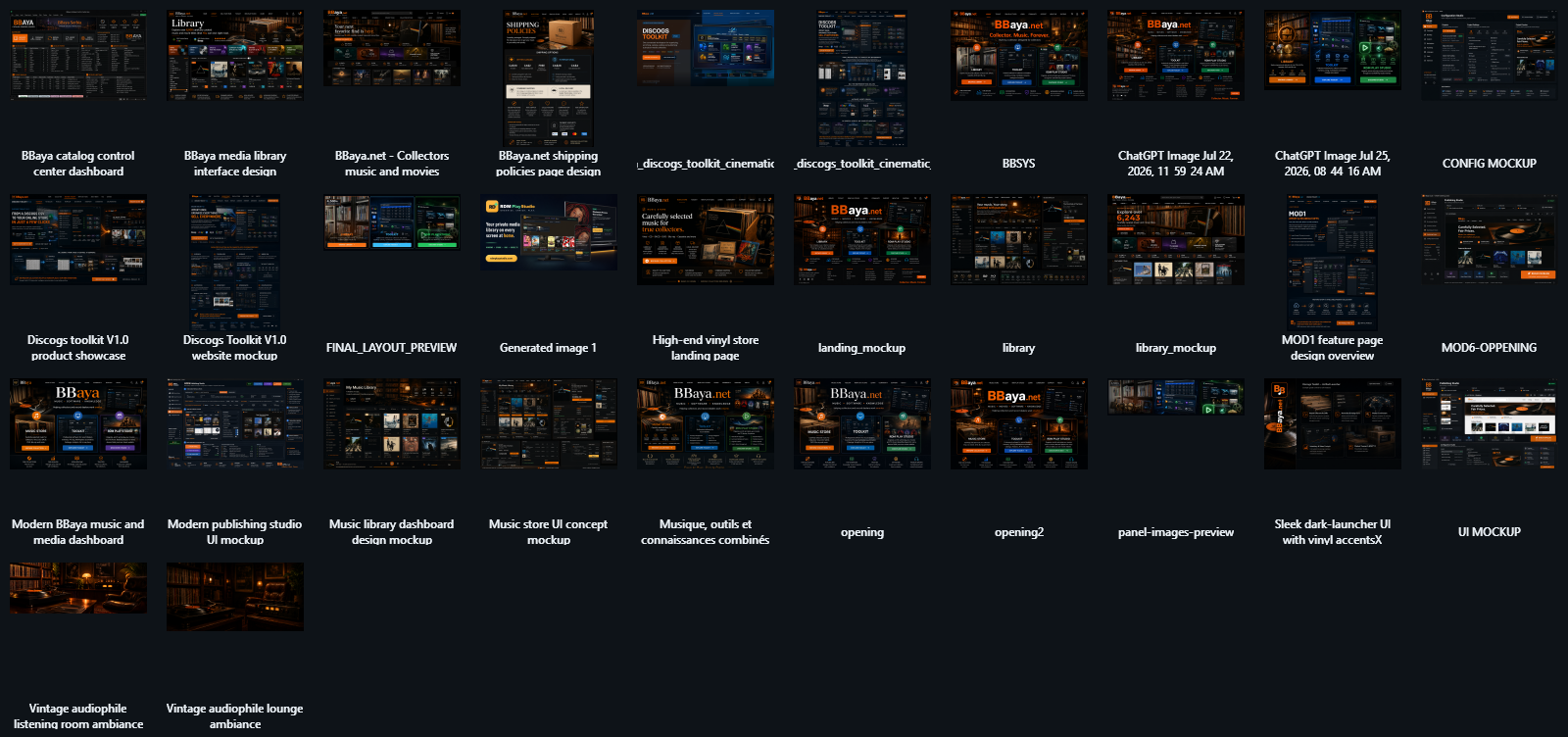Click the library_mockup image thumbnail
1568x737 pixels.
click(x=1176, y=239)
